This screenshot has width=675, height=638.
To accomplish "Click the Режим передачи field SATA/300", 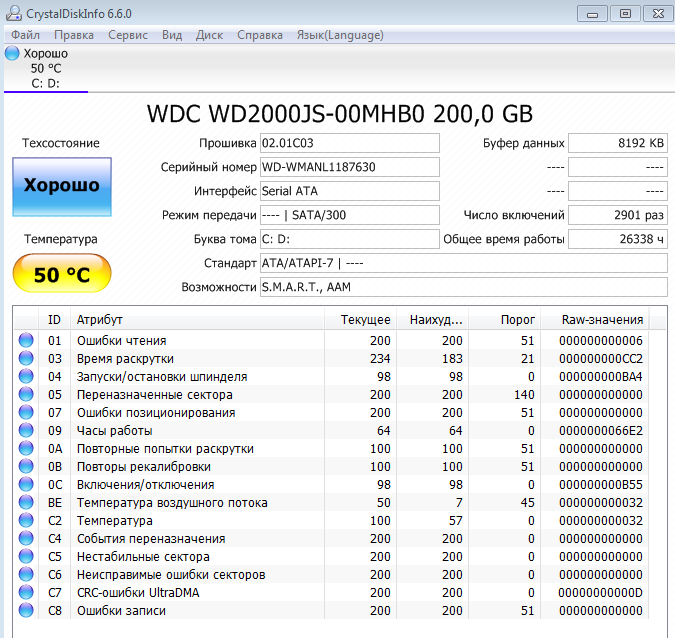I will (x=350, y=215).
